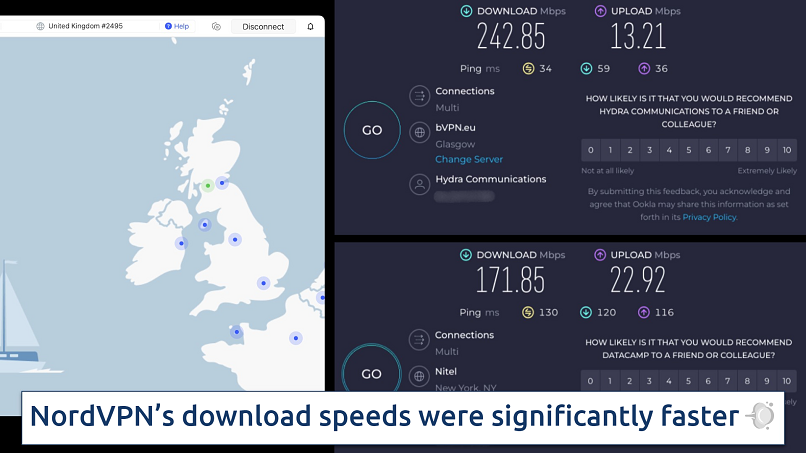This screenshot has width=806, height=453.
Task: Open the Privacy Policy link
Action: (710, 217)
